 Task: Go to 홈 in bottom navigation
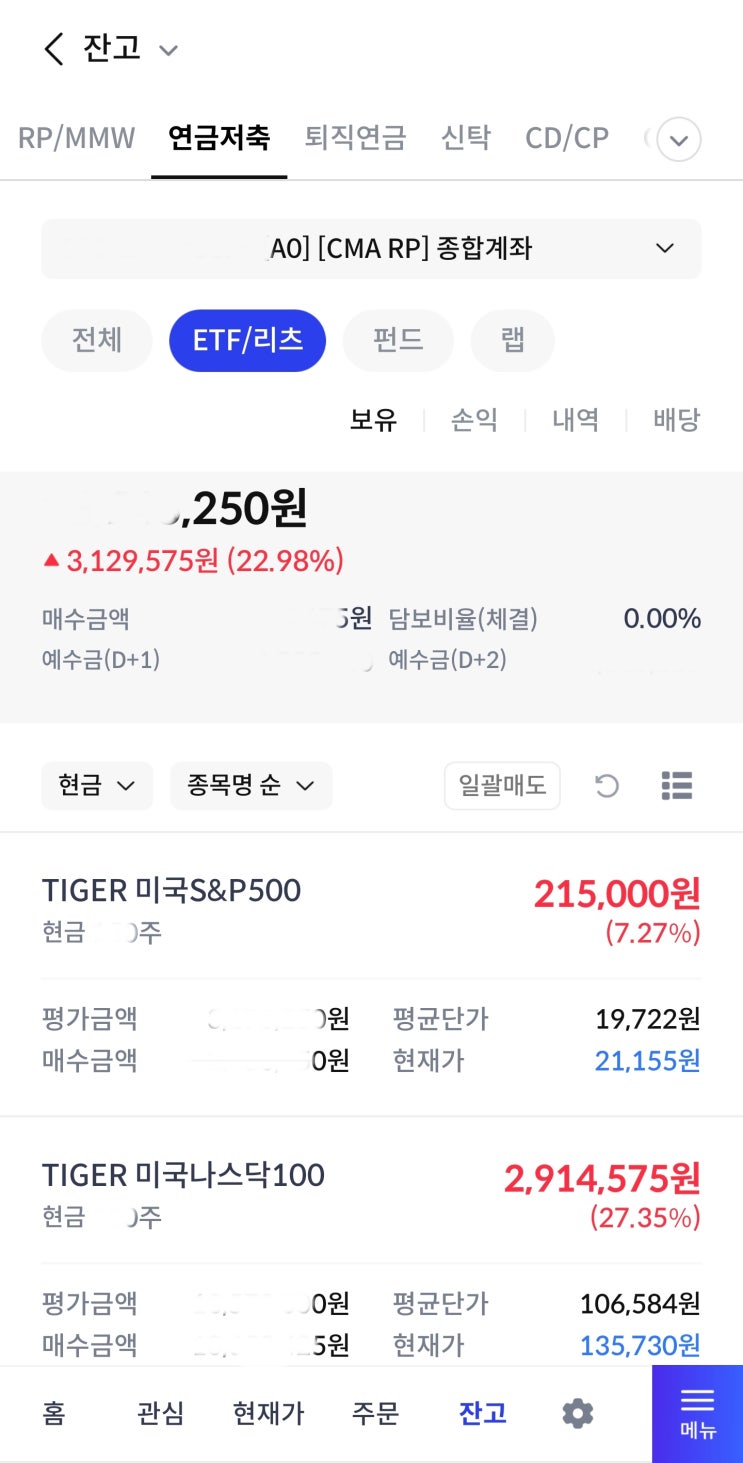[x=54, y=1413]
